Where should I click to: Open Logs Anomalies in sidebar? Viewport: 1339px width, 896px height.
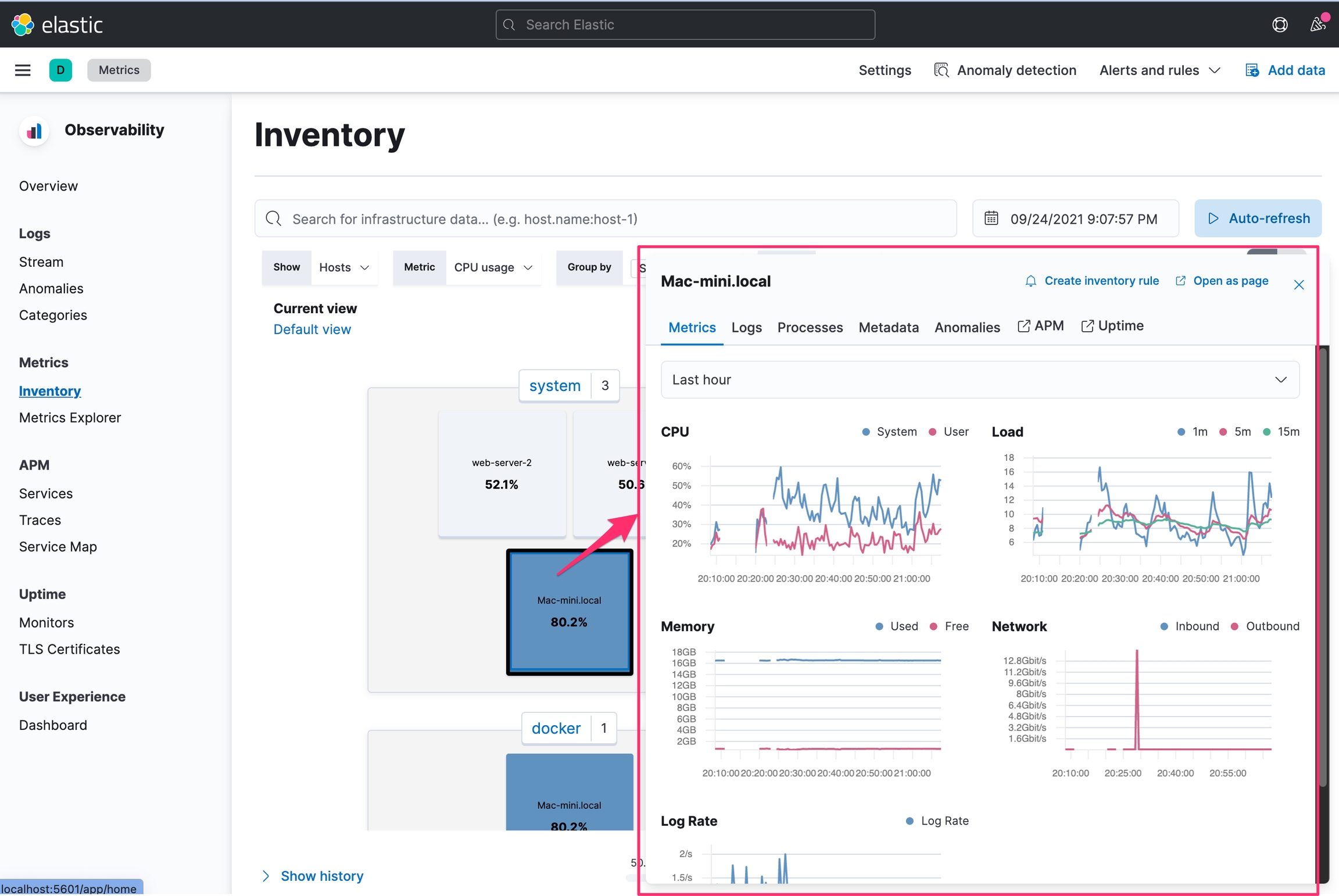[51, 289]
